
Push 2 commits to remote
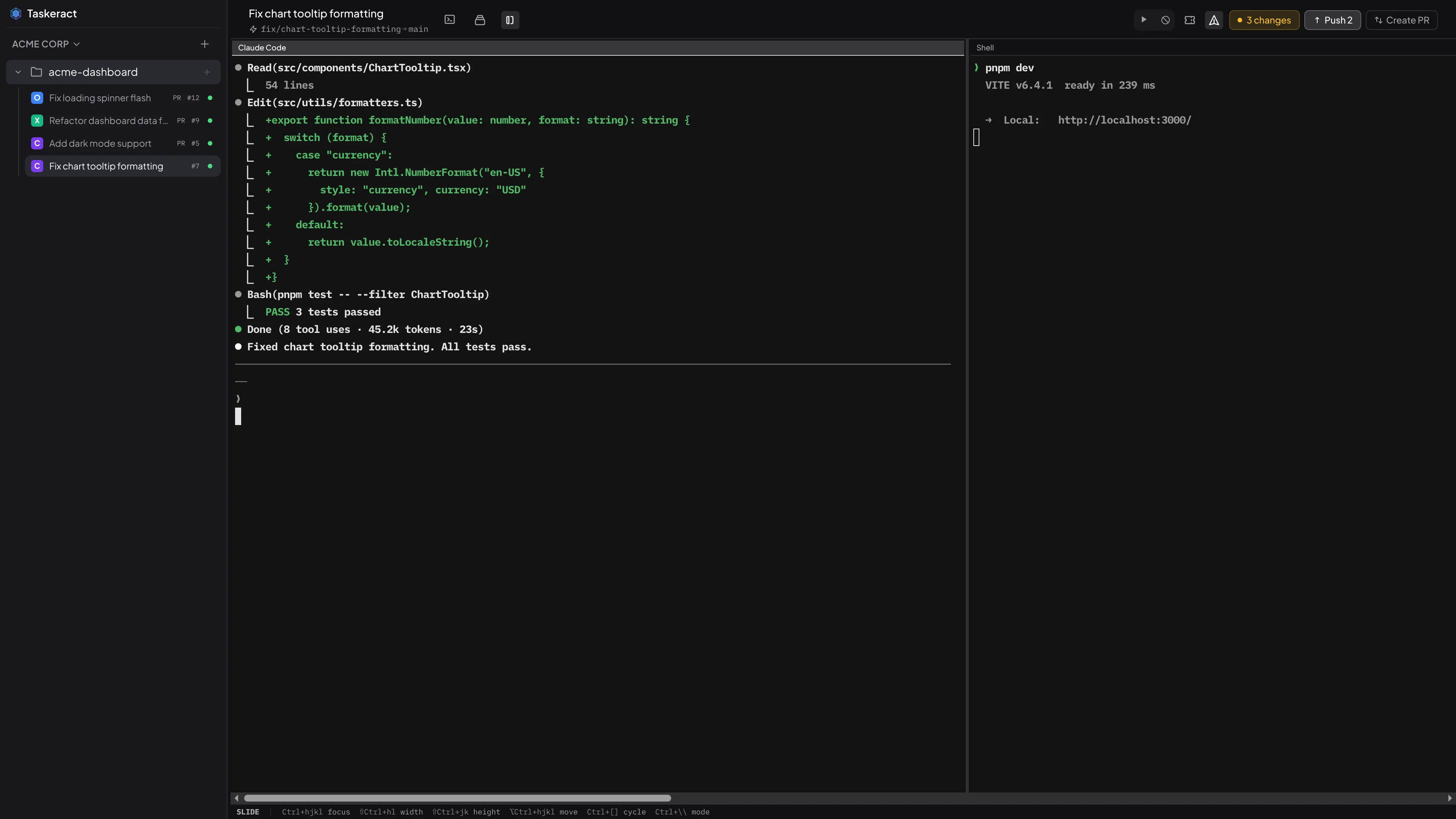(x=1332, y=20)
